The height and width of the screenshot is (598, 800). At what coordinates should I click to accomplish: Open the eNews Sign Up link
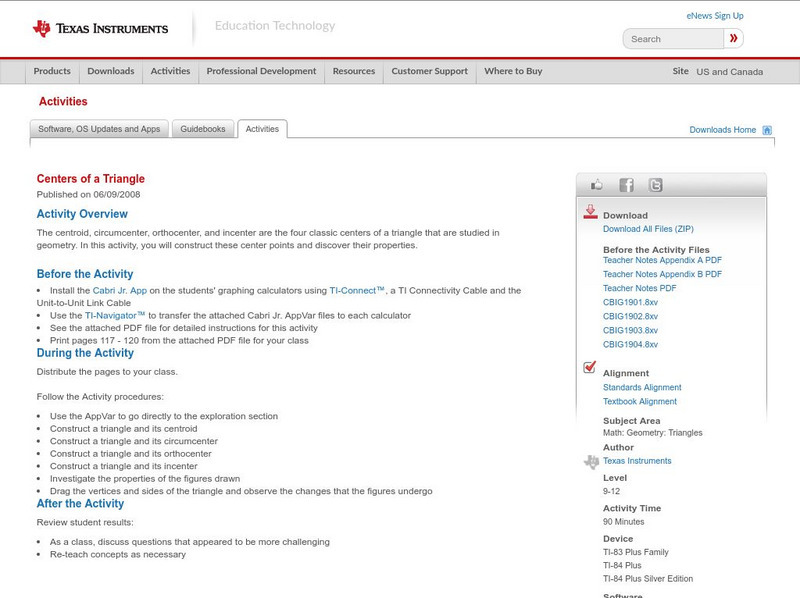click(715, 16)
